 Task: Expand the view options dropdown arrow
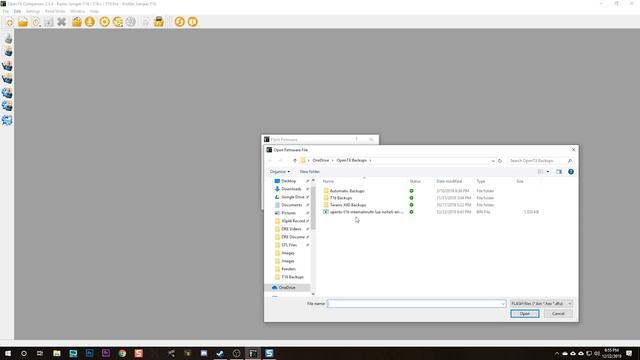[548, 172]
